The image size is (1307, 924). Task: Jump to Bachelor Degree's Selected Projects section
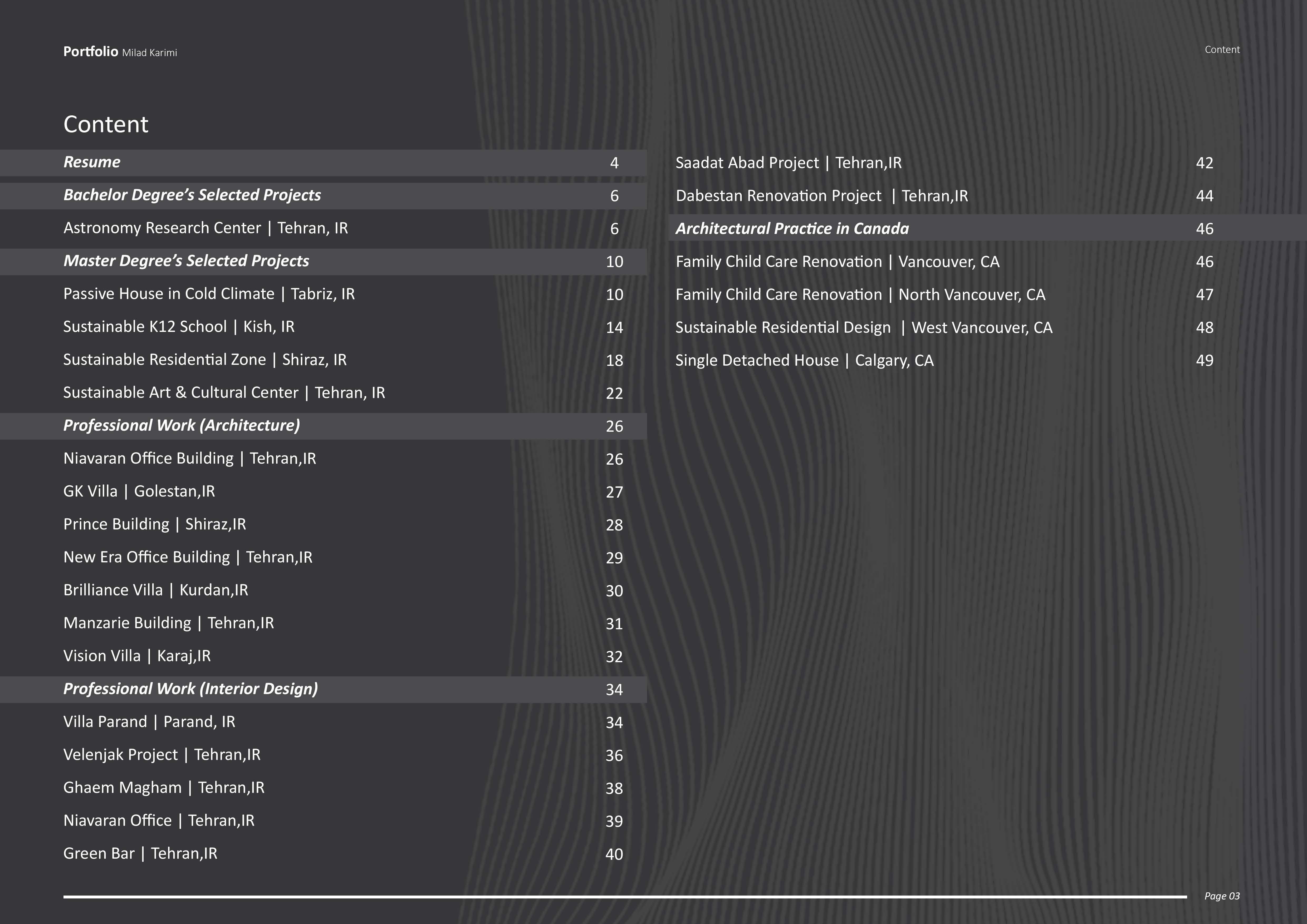click(192, 195)
